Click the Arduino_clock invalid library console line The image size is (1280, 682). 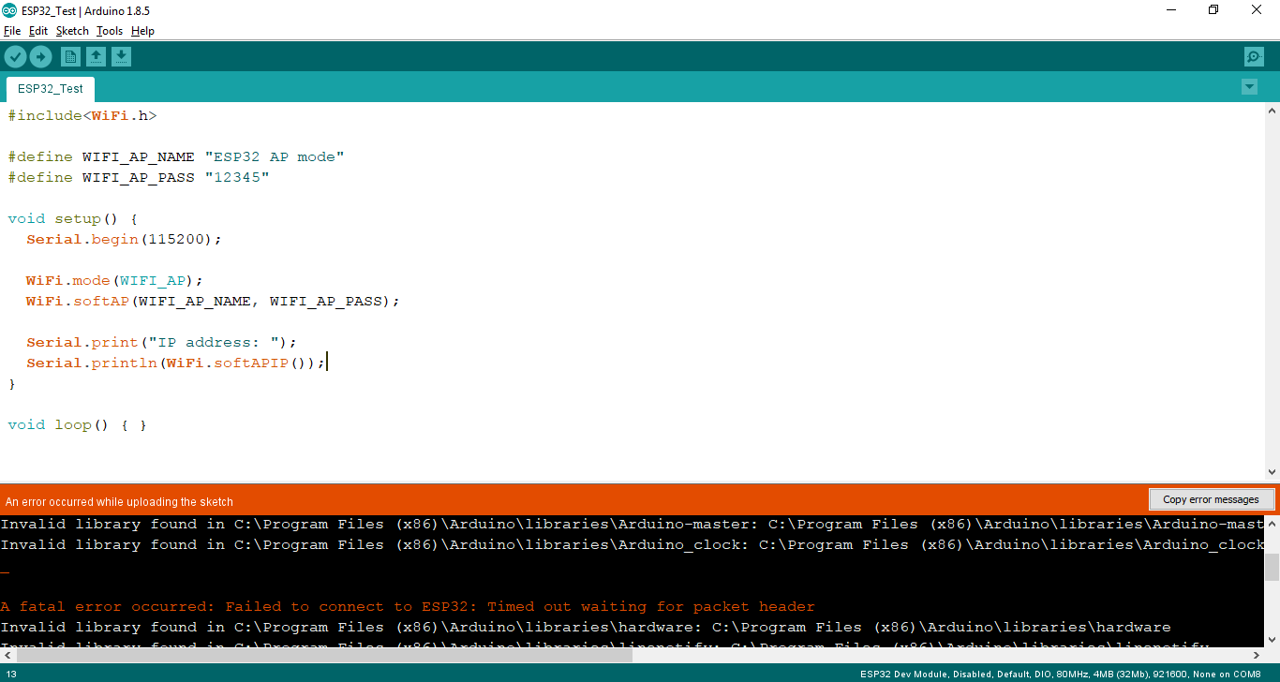pyautogui.click(x=632, y=545)
